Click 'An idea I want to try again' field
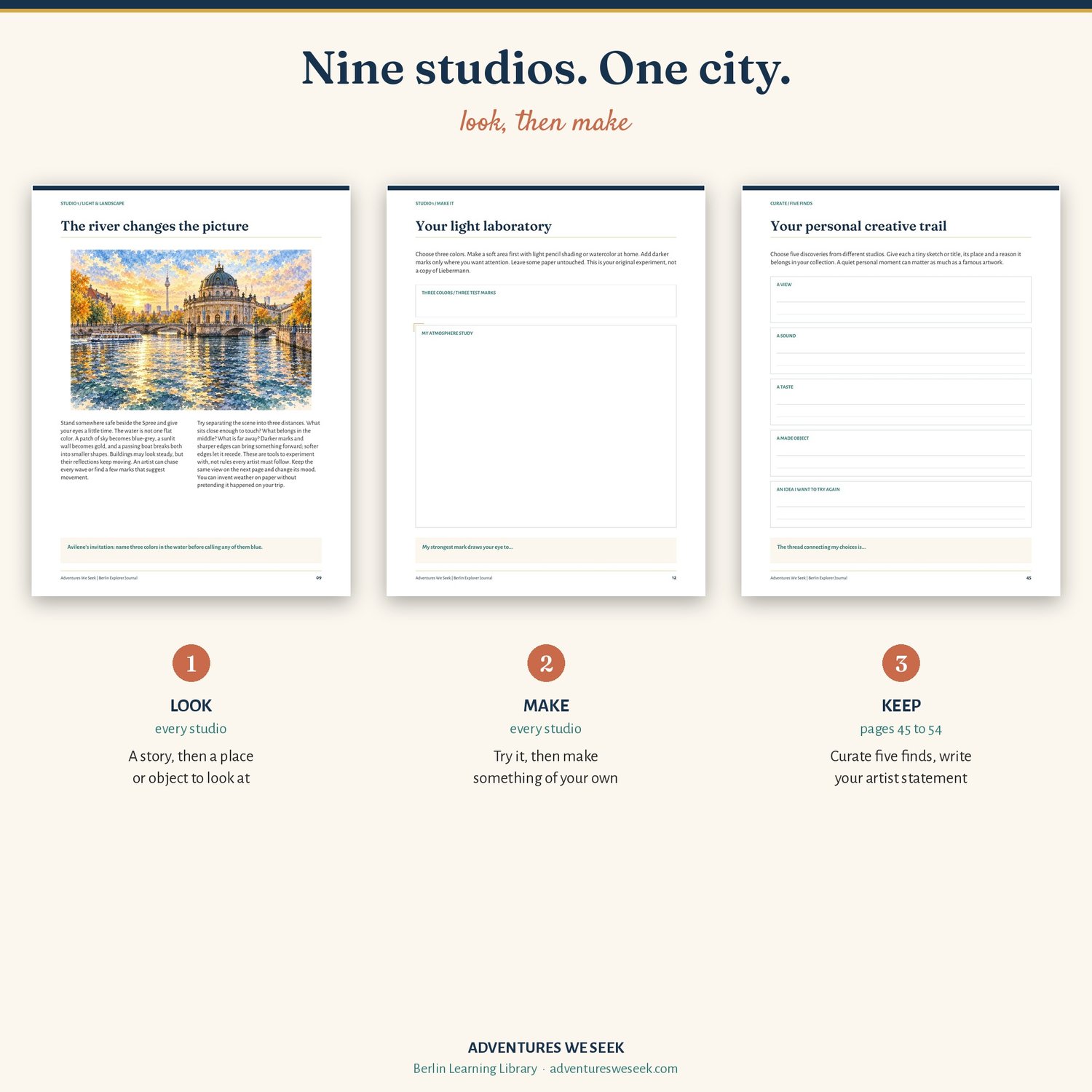The height and width of the screenshot is (1092, 1092). (901, 504)
